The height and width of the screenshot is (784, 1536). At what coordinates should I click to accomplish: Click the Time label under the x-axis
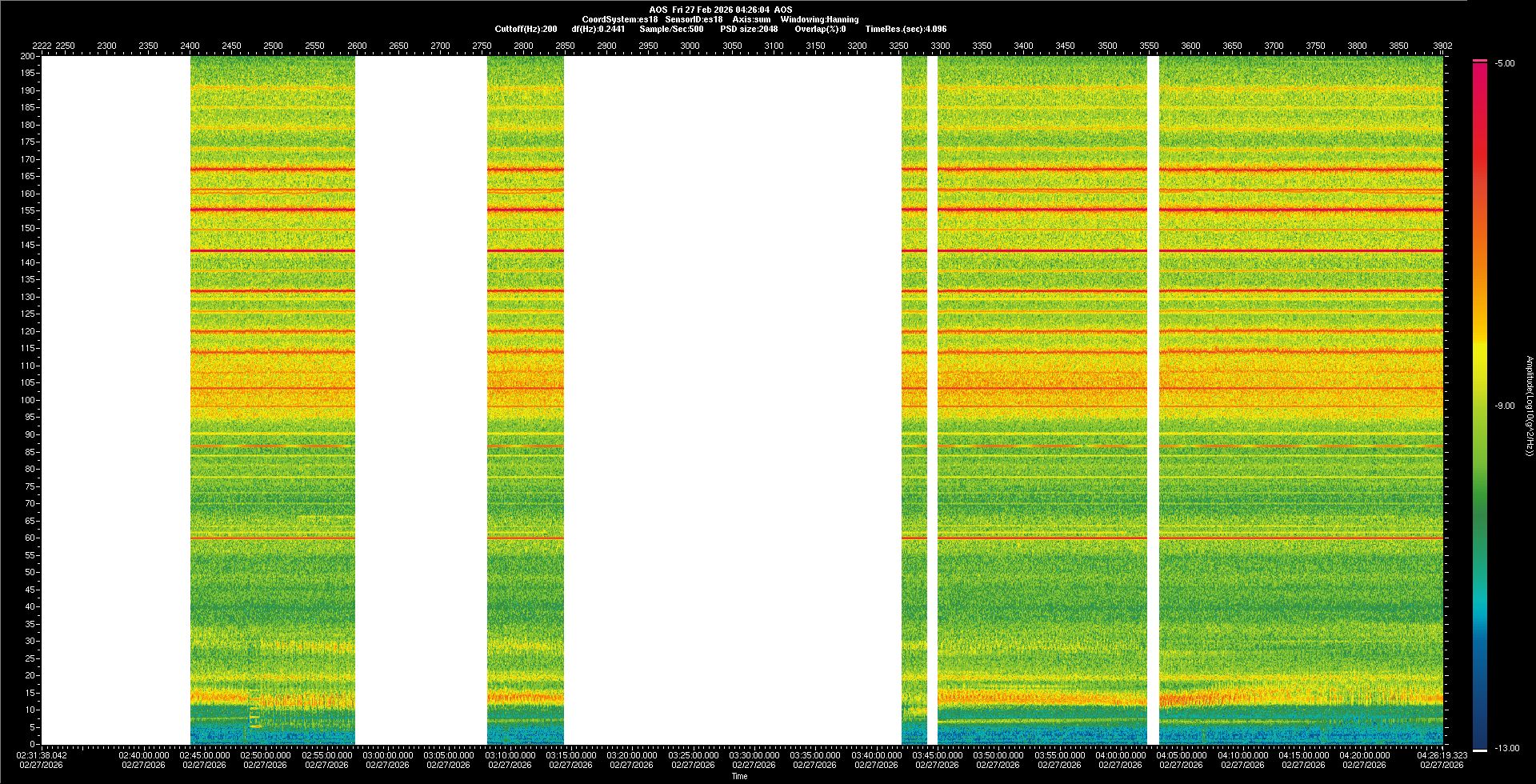739,776
